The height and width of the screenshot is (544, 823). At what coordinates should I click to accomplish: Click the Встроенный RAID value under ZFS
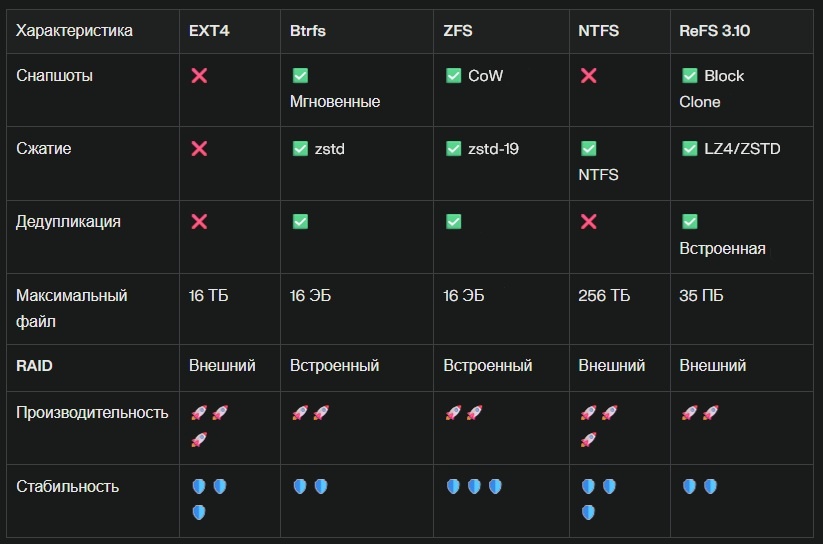(x=488, y=366)
